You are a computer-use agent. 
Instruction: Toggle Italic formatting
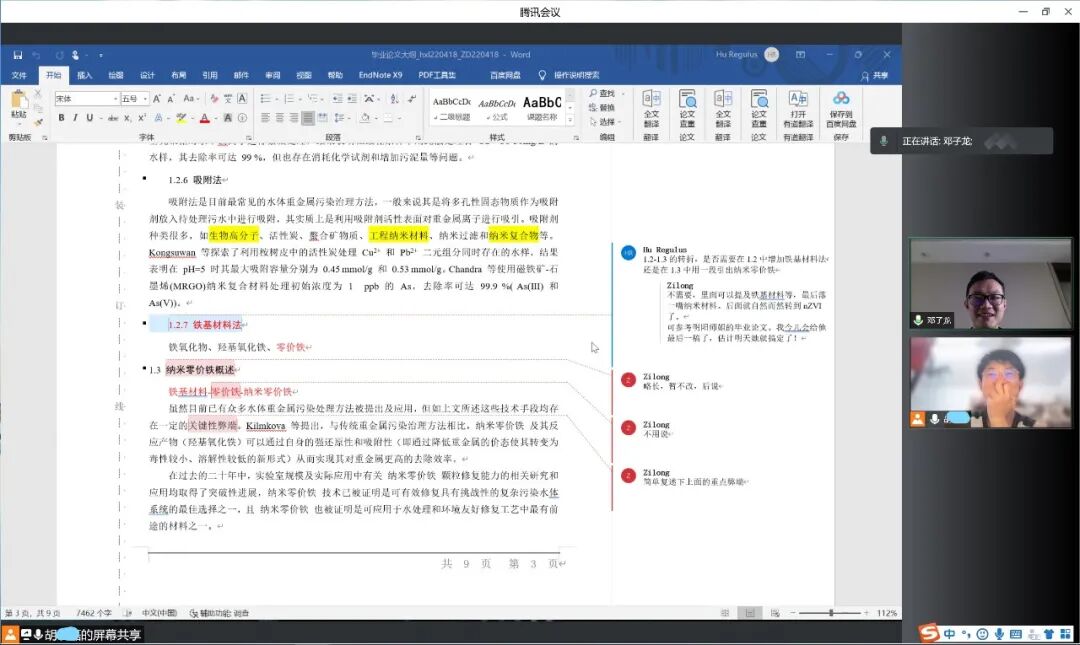click(x=75, y=118)
